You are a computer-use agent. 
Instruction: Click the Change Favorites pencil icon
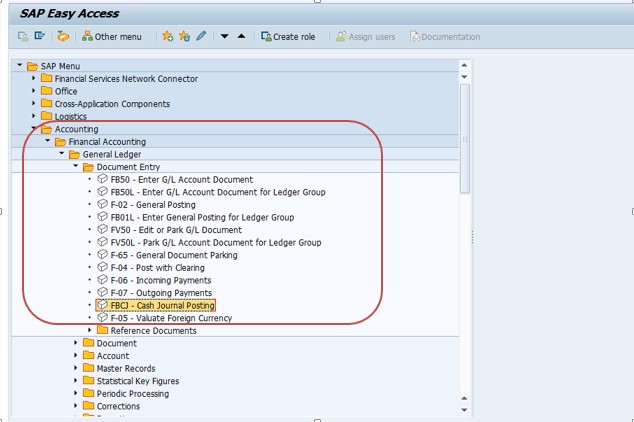coord(201,36)
